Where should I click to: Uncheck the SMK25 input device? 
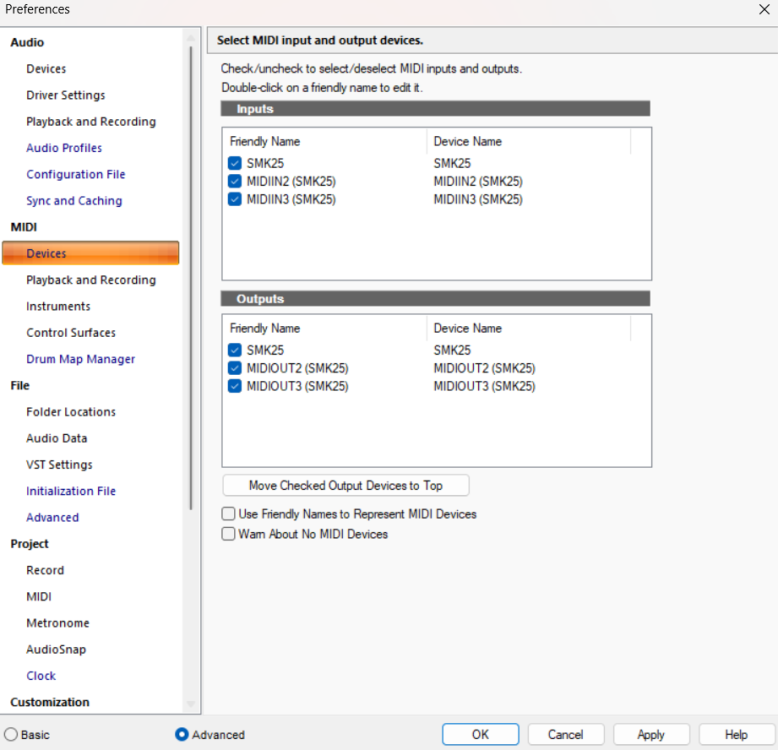pyautogui.click(x=234, y=163)
